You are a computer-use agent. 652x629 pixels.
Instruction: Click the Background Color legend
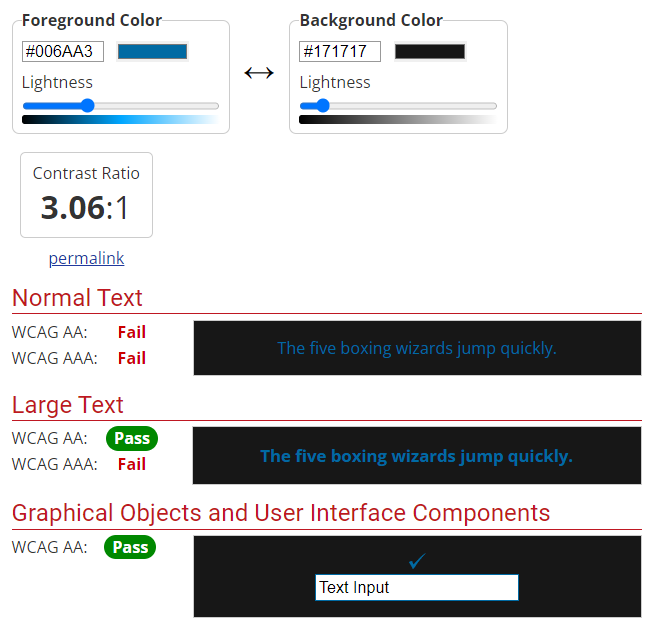click(x=371, y=20)
